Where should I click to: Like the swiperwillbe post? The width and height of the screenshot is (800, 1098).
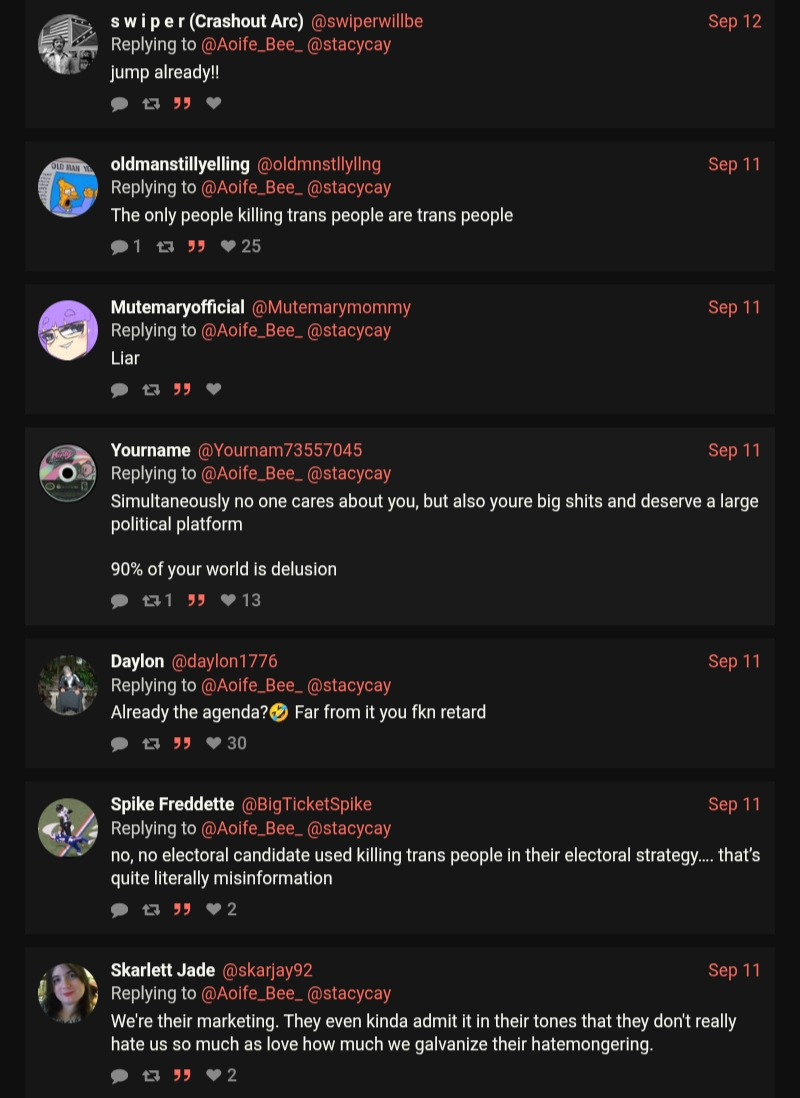click(x=214, y=103)
